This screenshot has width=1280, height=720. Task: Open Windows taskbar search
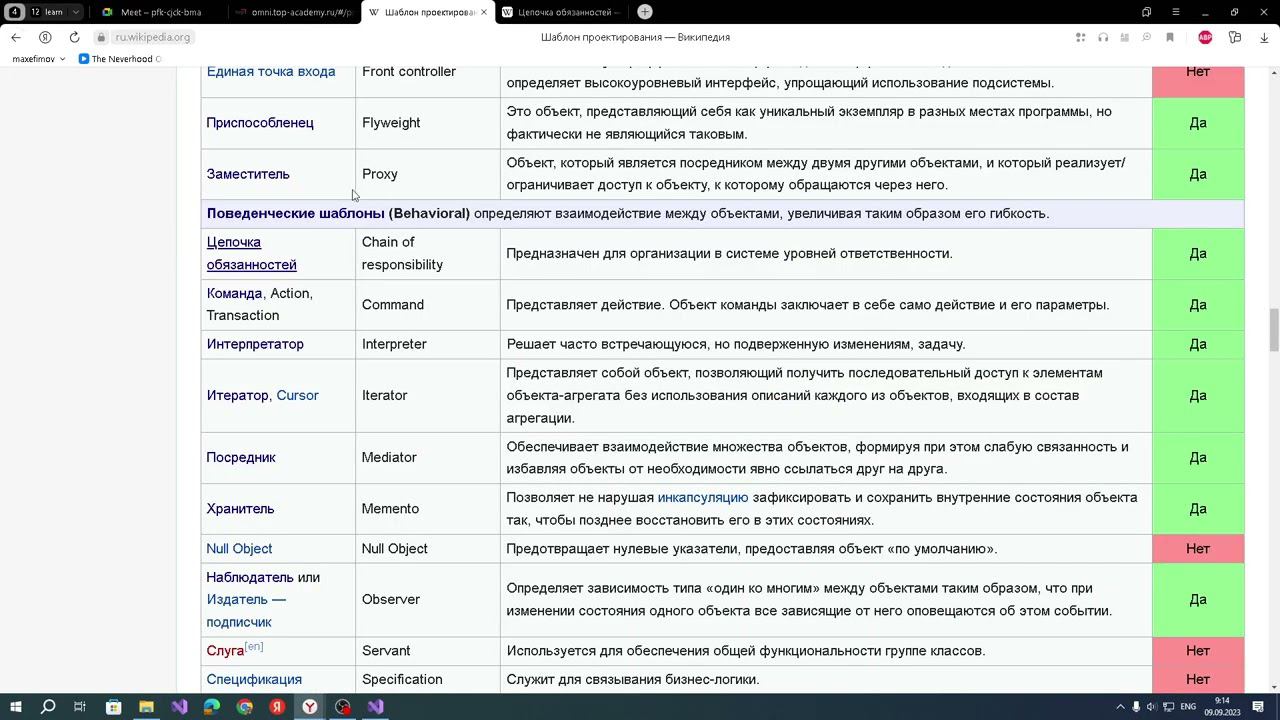(48, 707)
